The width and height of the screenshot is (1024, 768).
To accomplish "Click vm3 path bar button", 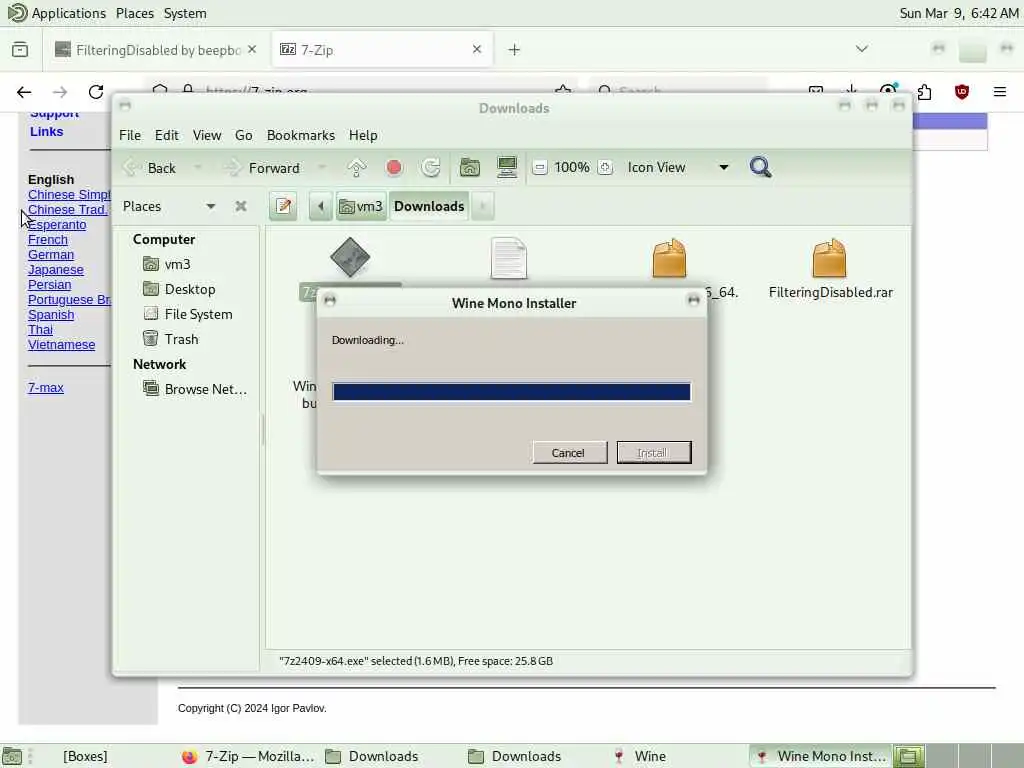I will (361, 206).
